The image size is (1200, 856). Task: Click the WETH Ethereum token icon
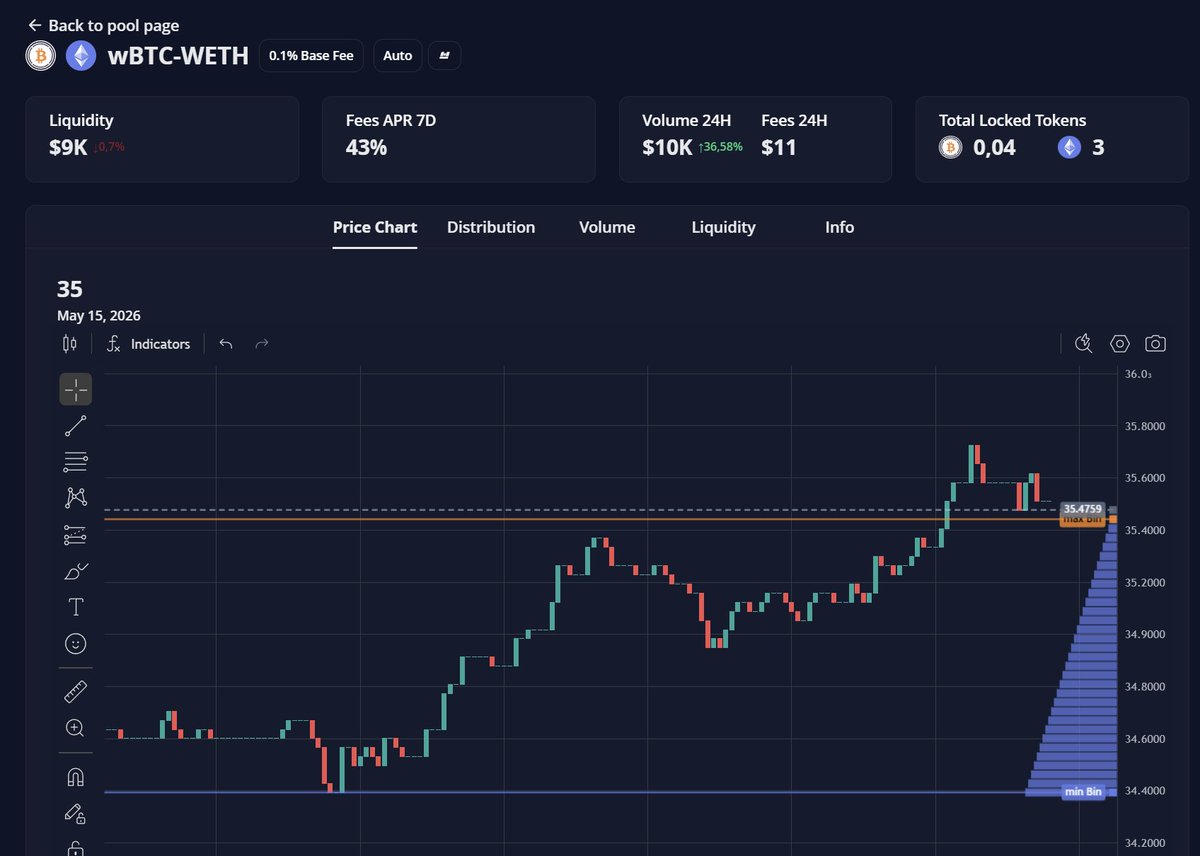(81, 55)
